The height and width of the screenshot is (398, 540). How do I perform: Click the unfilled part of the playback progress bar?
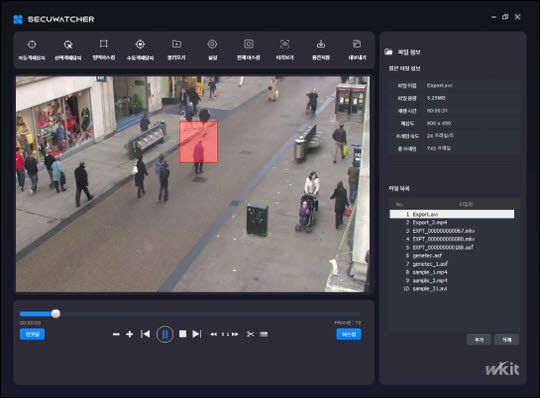[210, 314]
